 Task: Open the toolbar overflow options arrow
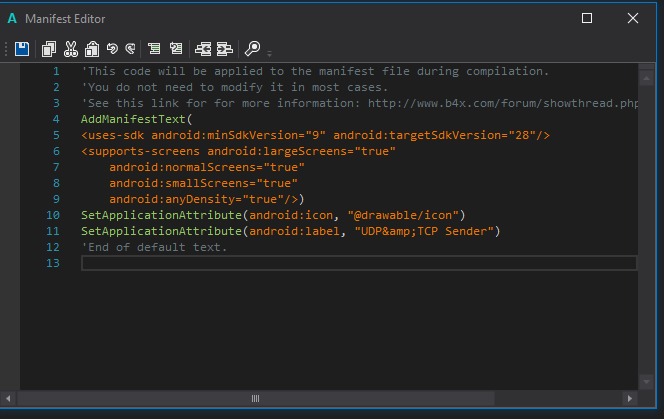(x=269, y=54)
